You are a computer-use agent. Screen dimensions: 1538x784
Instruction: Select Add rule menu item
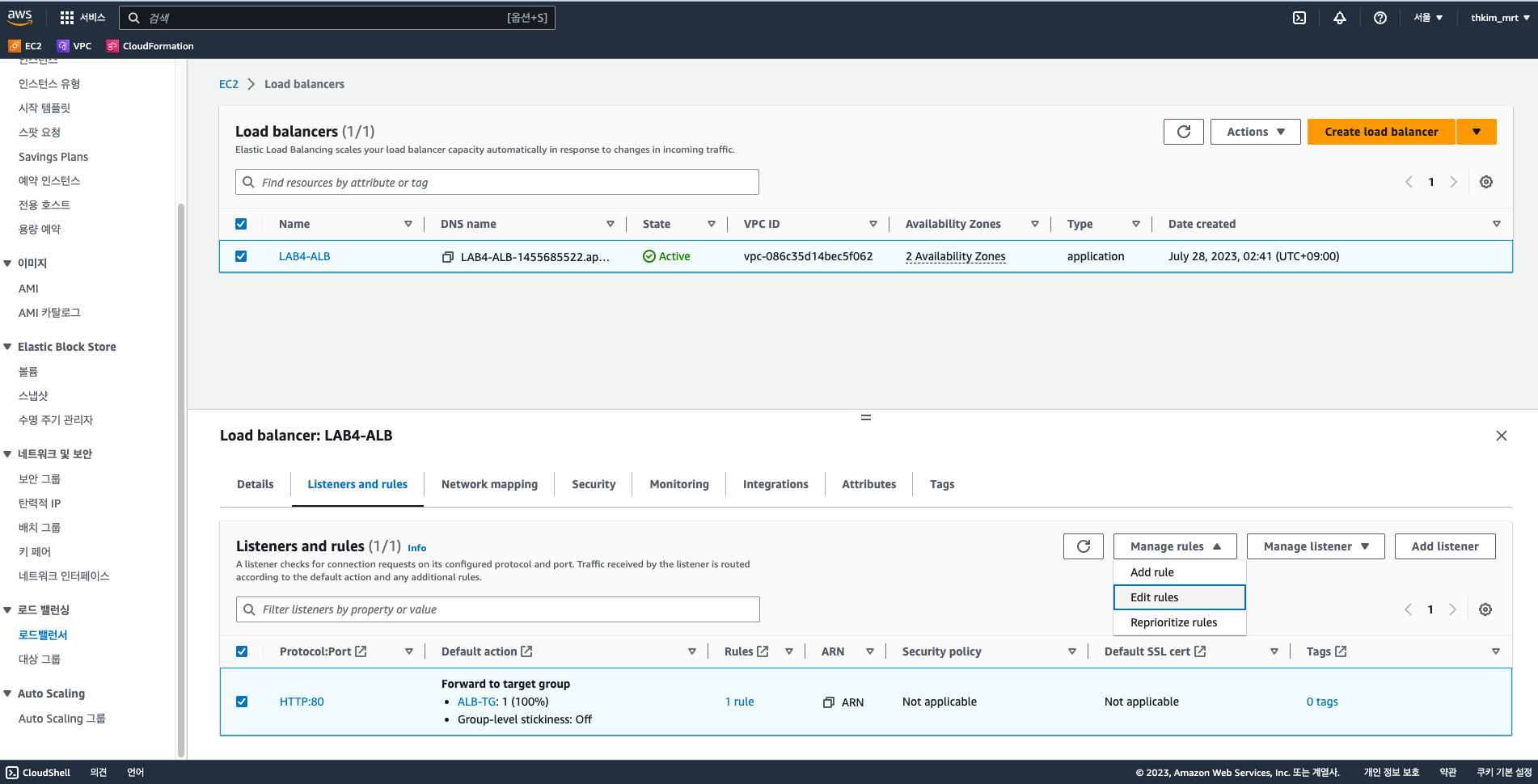1180,572
